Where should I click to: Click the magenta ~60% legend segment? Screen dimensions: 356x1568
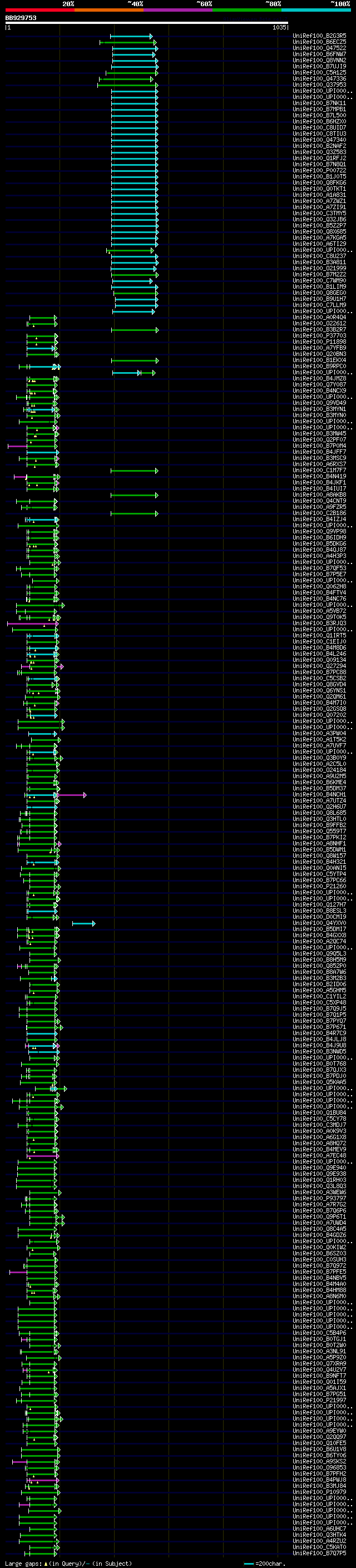179,10
